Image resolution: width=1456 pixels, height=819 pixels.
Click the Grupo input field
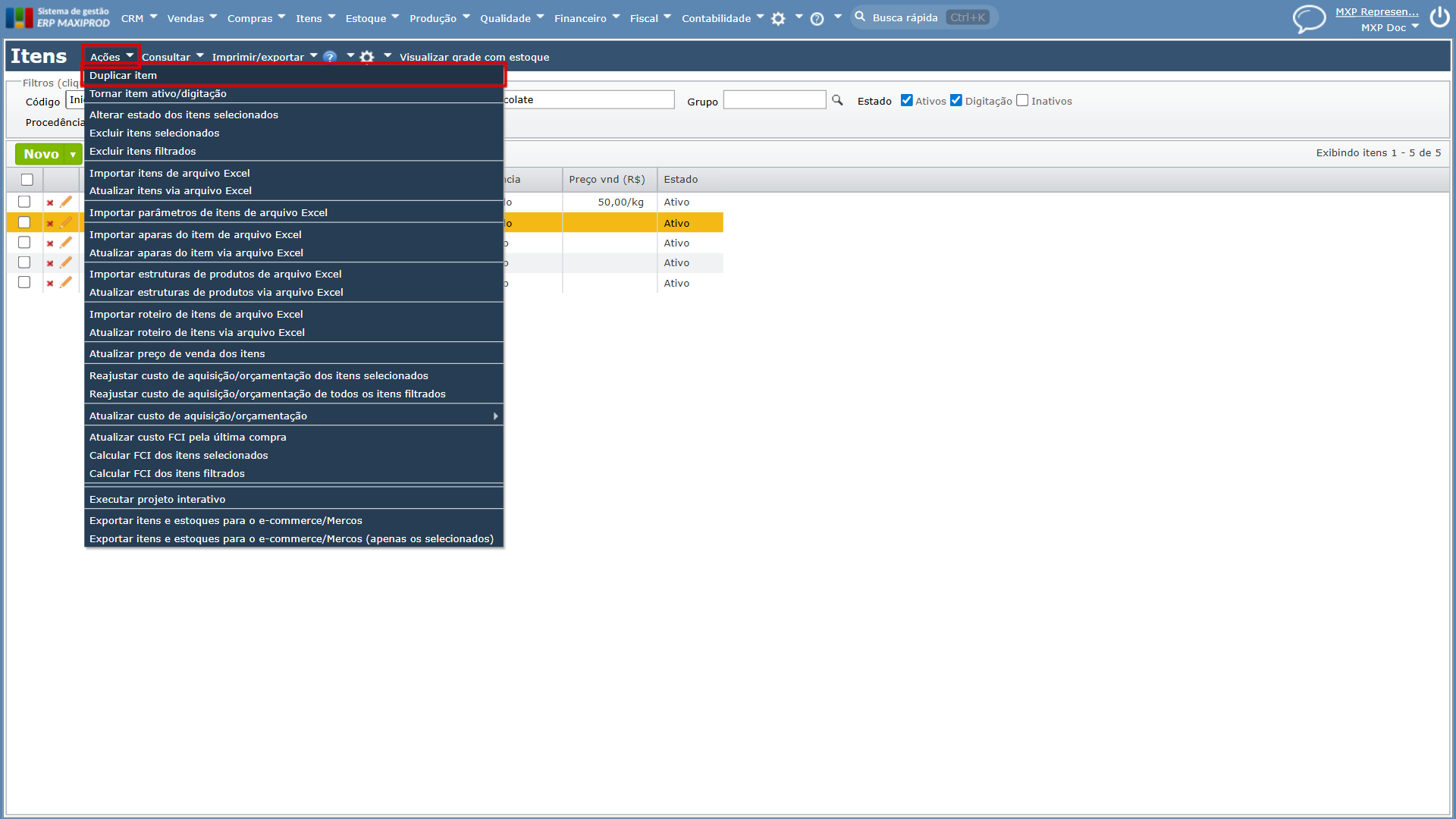click(x=774, y=100)
